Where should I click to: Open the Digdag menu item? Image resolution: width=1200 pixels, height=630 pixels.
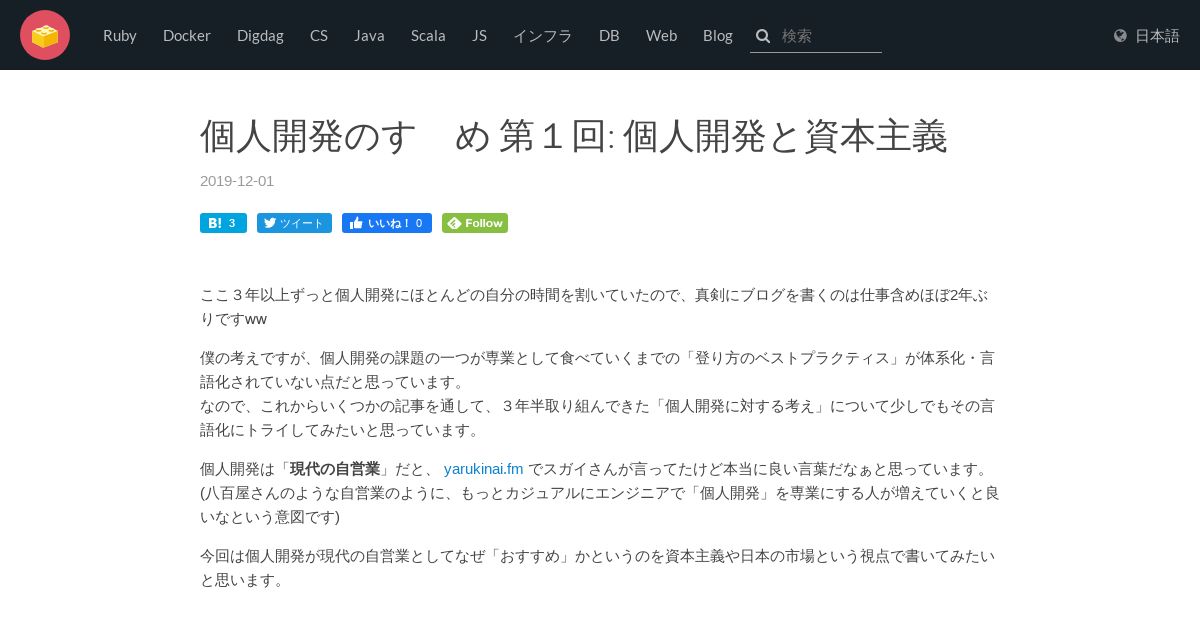260,35
